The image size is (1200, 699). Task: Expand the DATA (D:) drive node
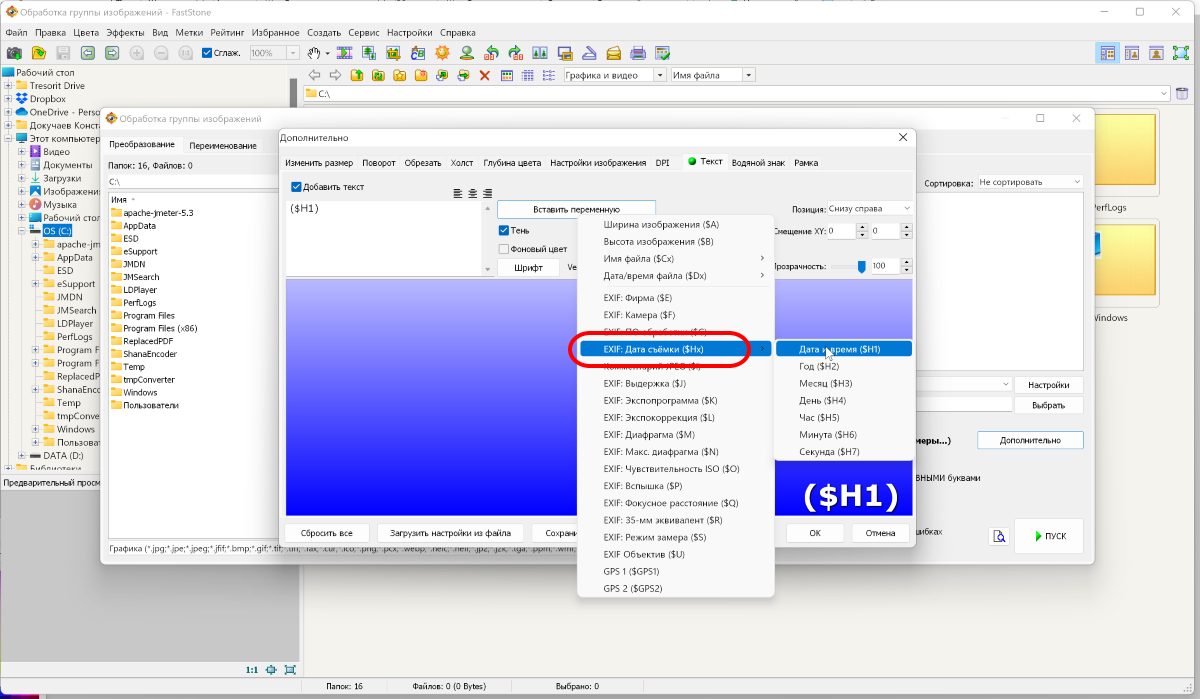(21, 456)
